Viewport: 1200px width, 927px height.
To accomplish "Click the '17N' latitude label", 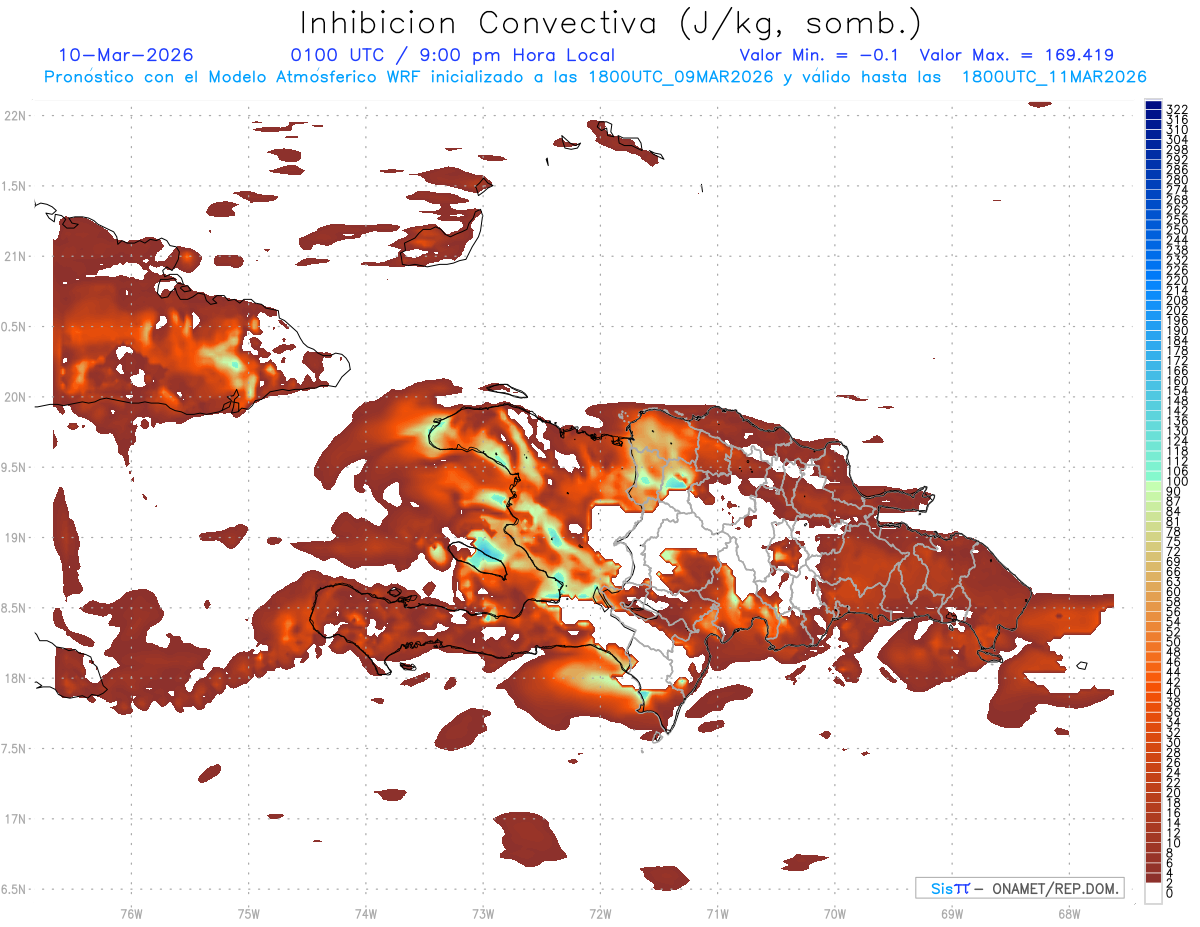I will [16, 819].
